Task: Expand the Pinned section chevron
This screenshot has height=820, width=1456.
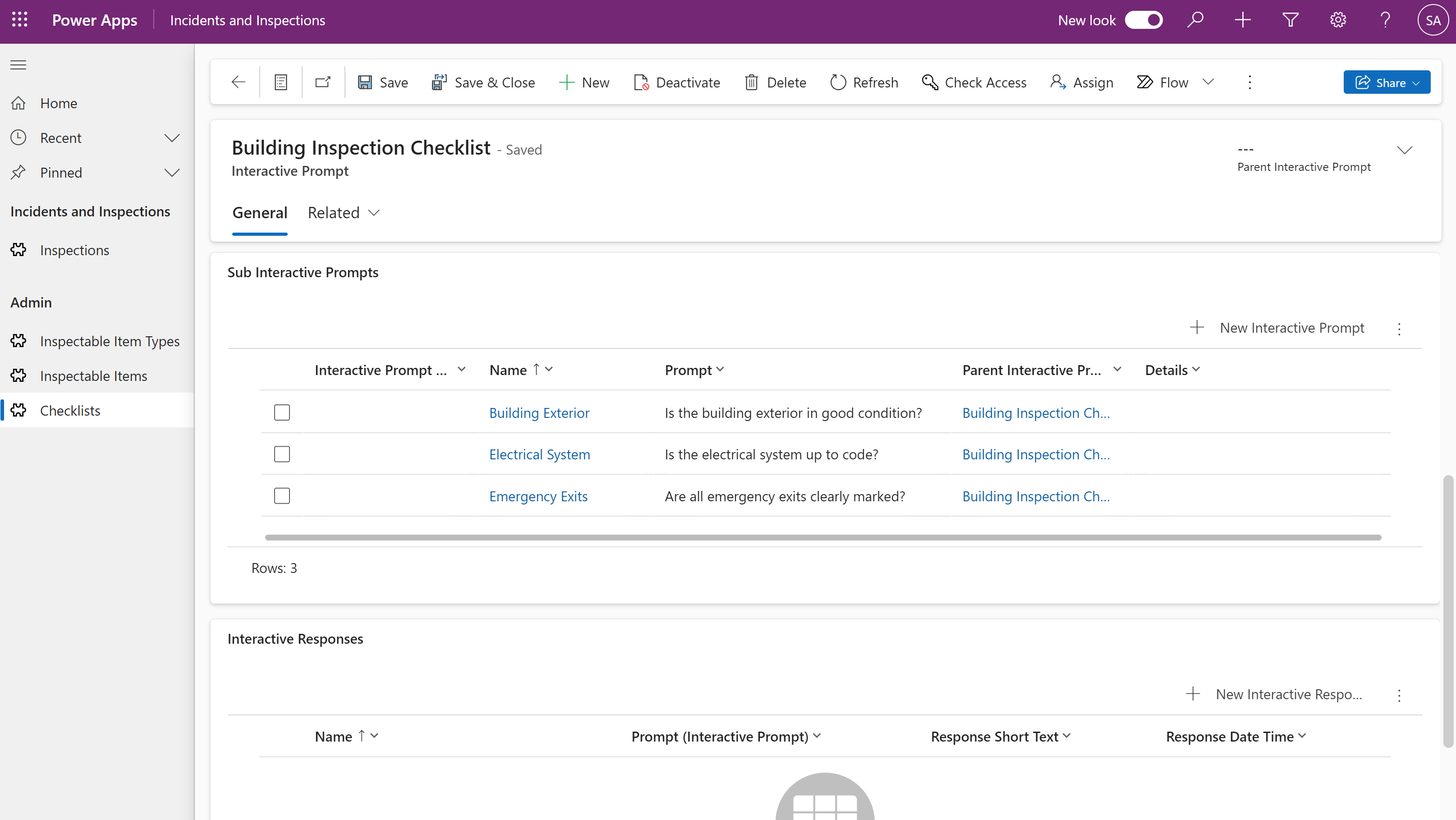Action: click(x=172, y=172)
